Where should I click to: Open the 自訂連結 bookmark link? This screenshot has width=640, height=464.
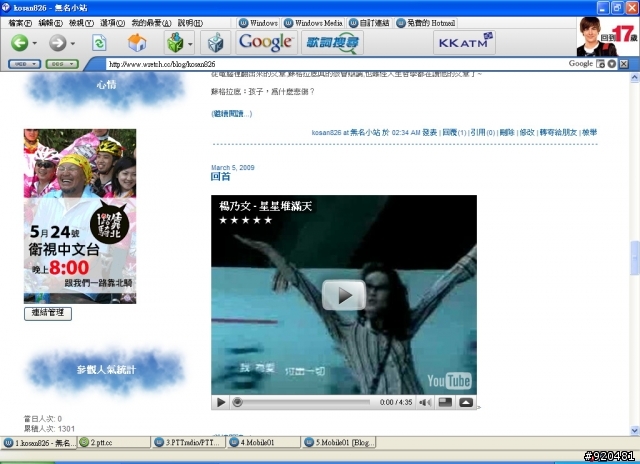tap(369, 23)
